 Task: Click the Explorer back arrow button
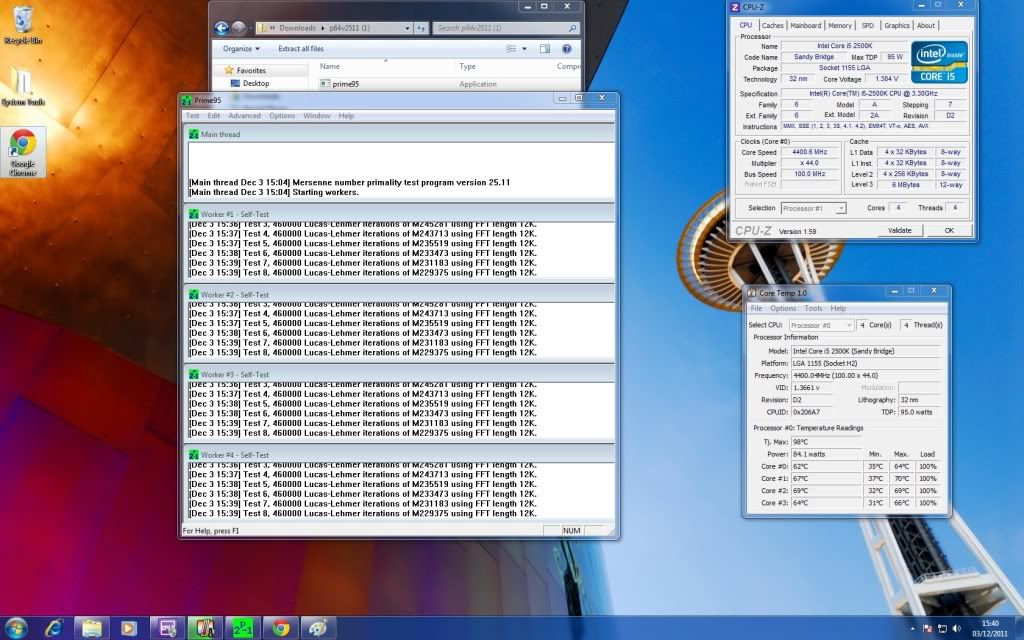(x=221, y=28)
